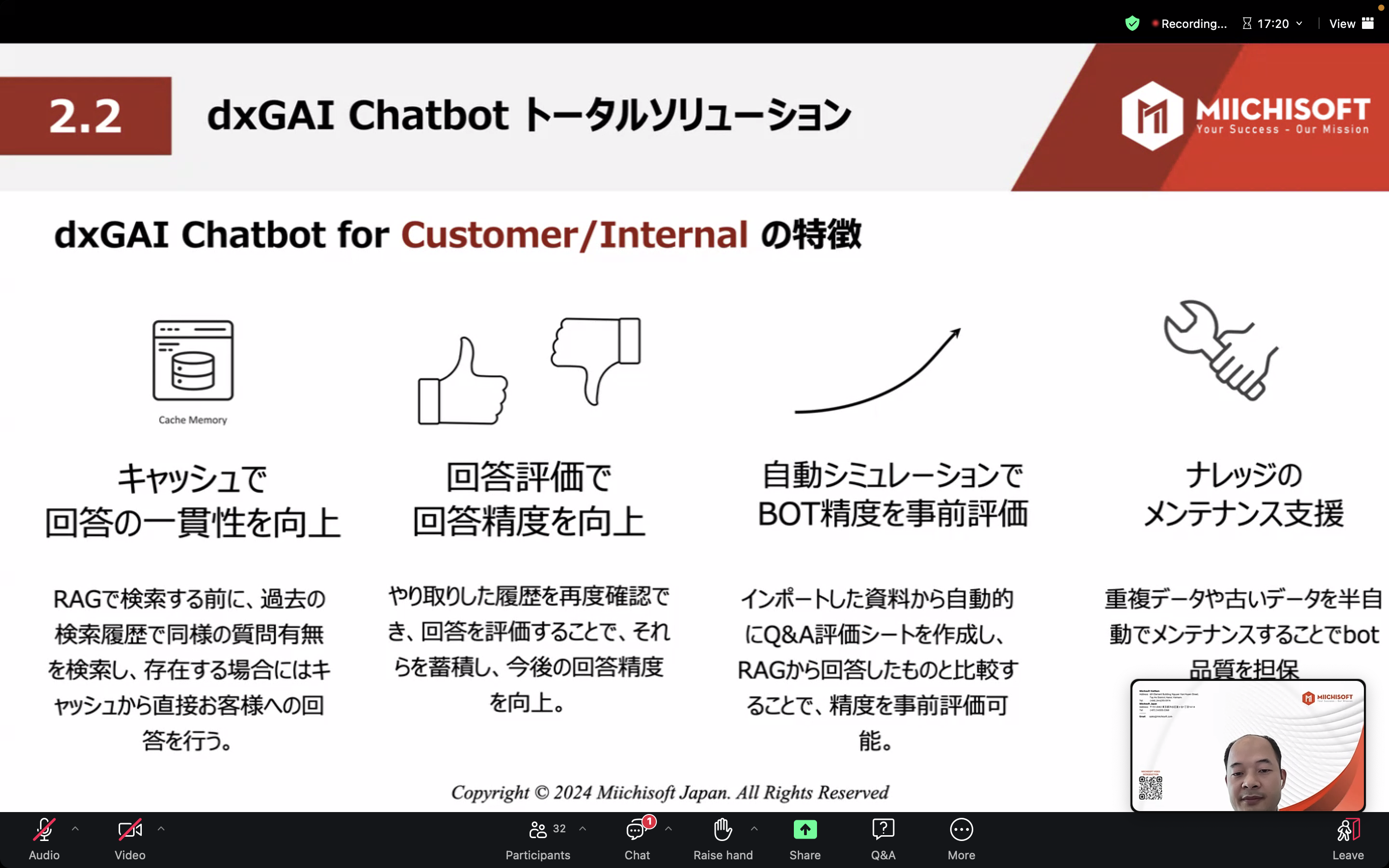Open reactions chevron next to Raise hand
The width and height of the screenshot is (1389, 868).
coord(754,828)
